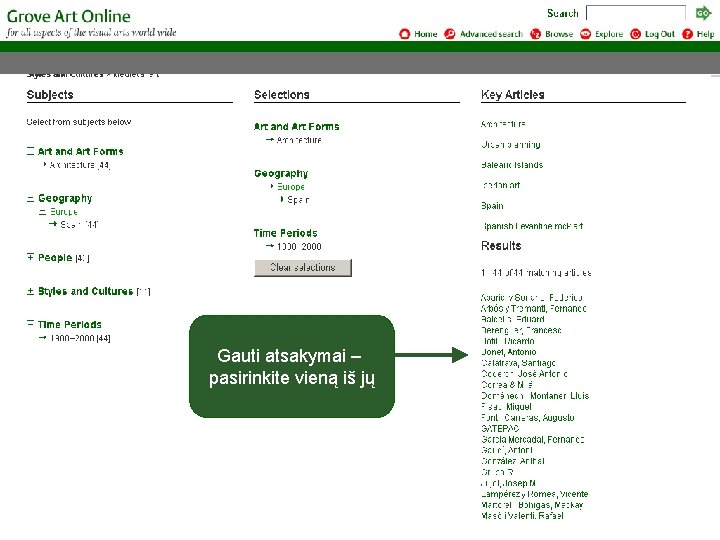Click the Time Periods subject heading
The width and height of the screenshot is (720, 540).
(x=70, y=325)
